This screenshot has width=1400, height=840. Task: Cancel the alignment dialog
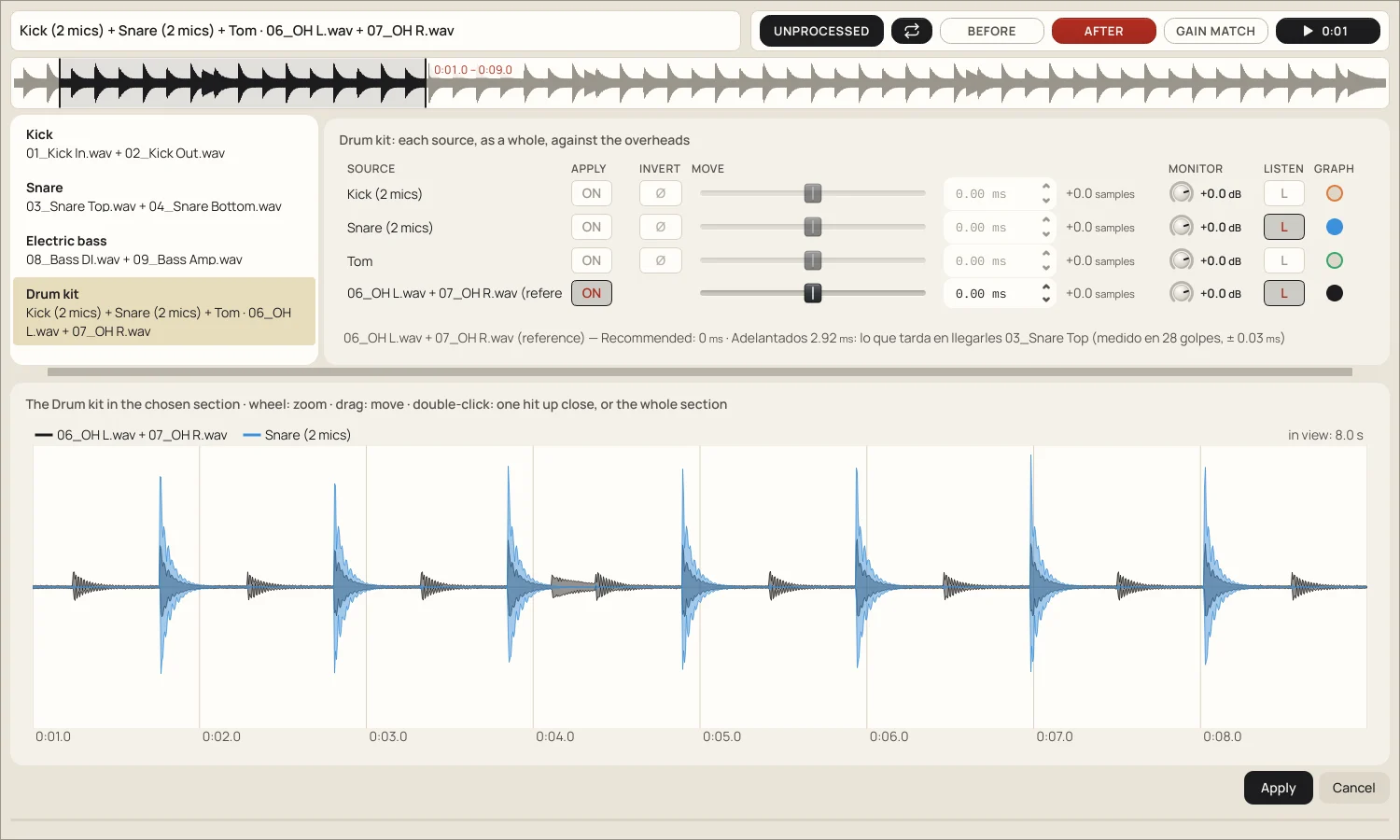1353,788
